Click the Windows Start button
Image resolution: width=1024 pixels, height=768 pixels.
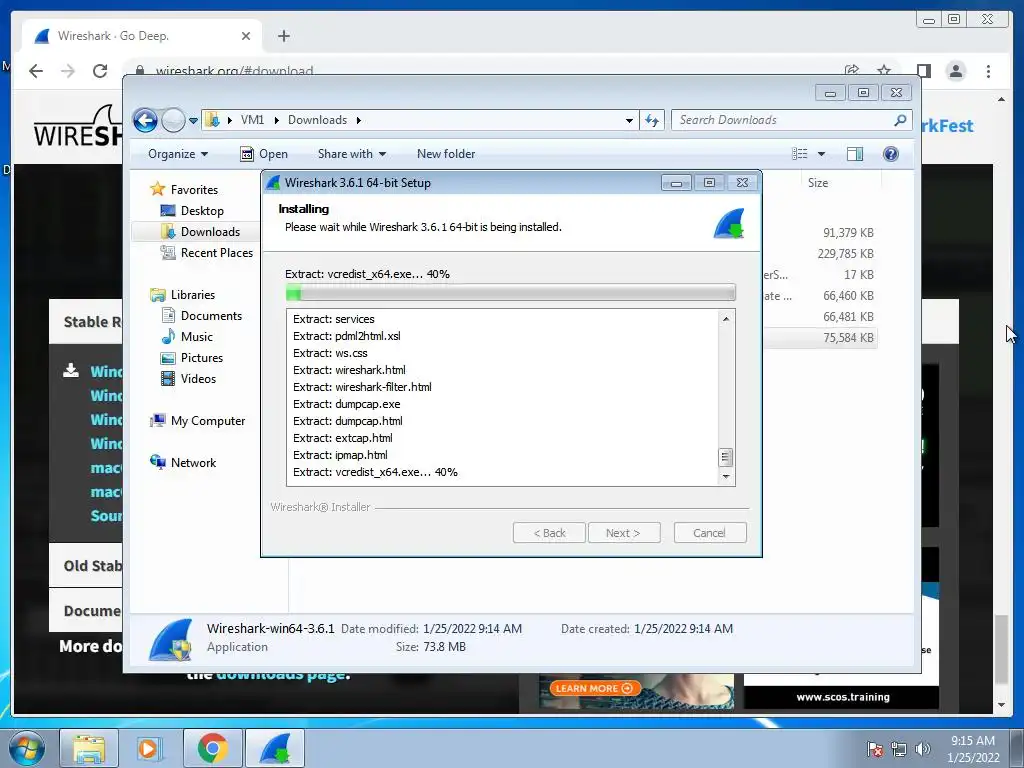[x=27, y=748]
